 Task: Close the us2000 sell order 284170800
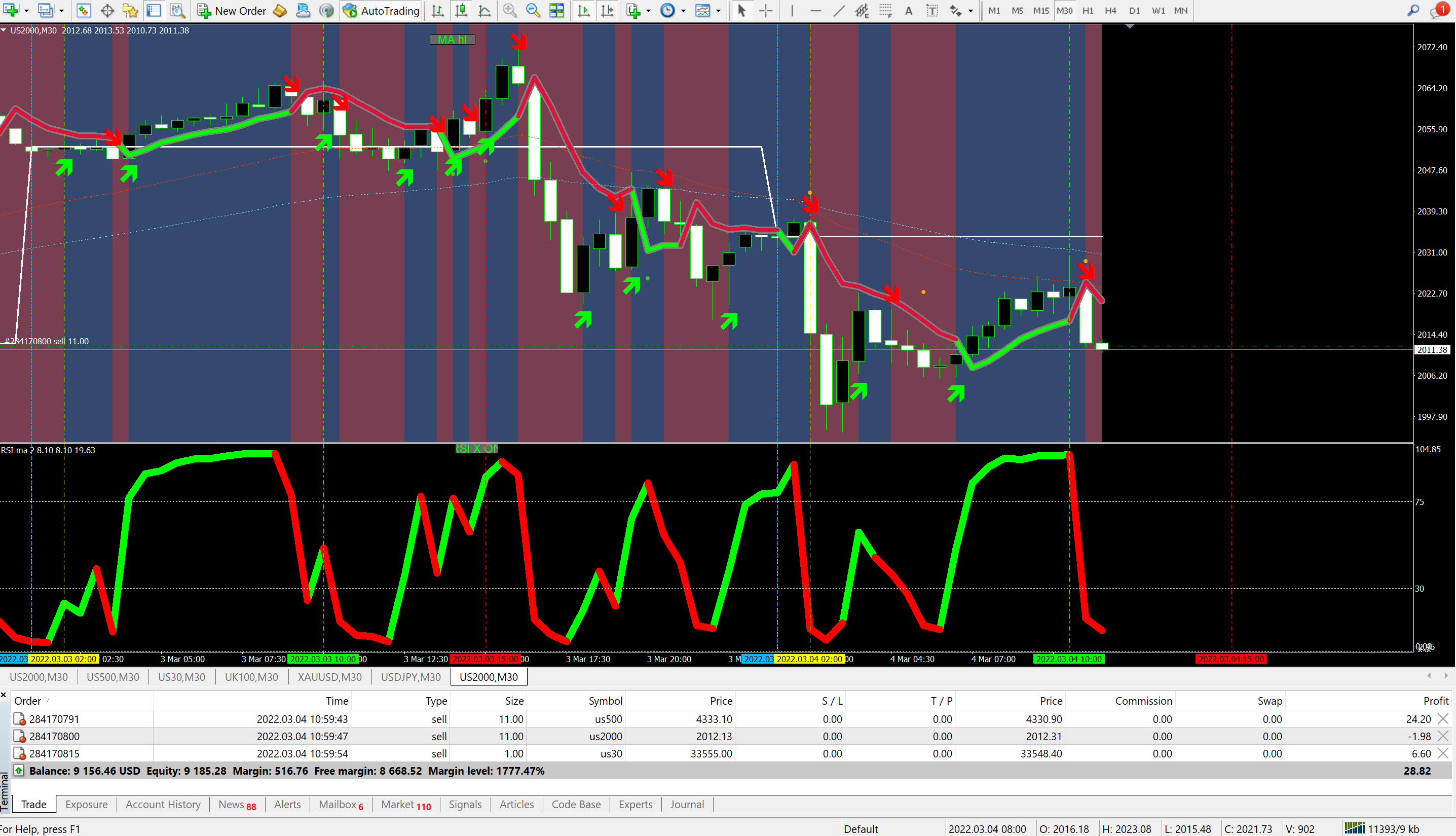pyautogui.click(x=1443, y=736)
